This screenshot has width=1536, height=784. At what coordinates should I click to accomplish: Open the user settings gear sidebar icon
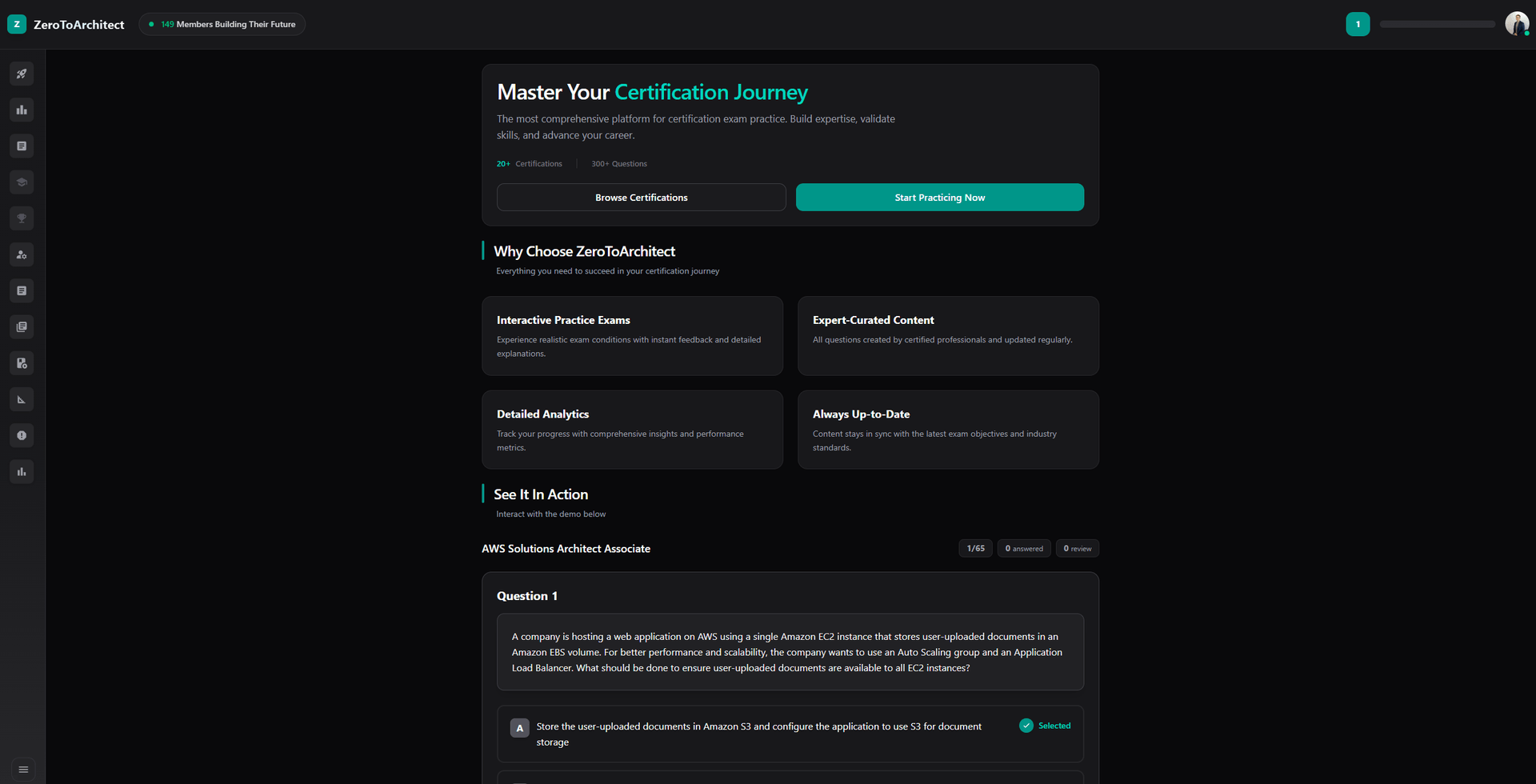click(22, 254)
